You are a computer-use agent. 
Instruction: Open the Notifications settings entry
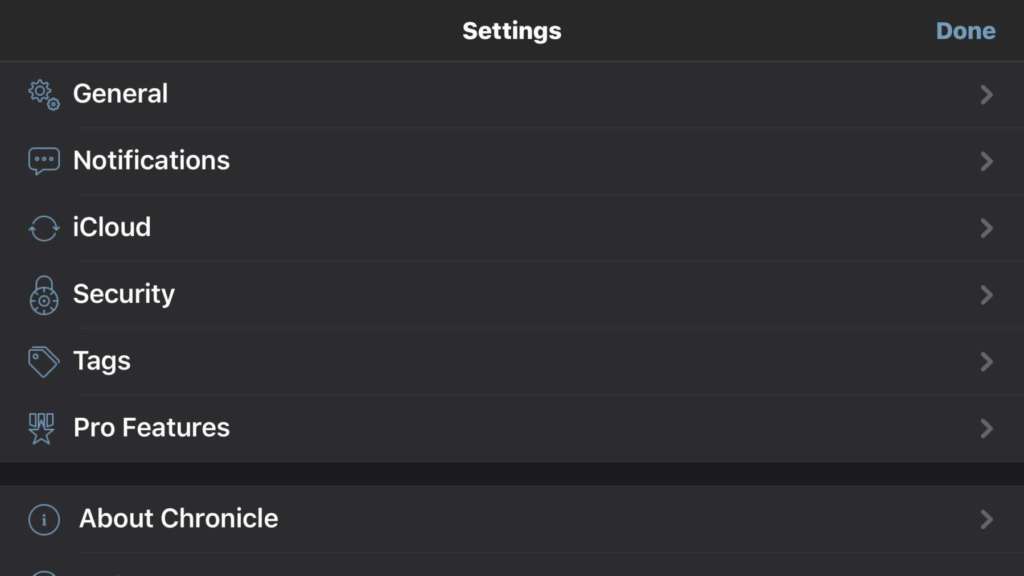[x=512, y=161]
